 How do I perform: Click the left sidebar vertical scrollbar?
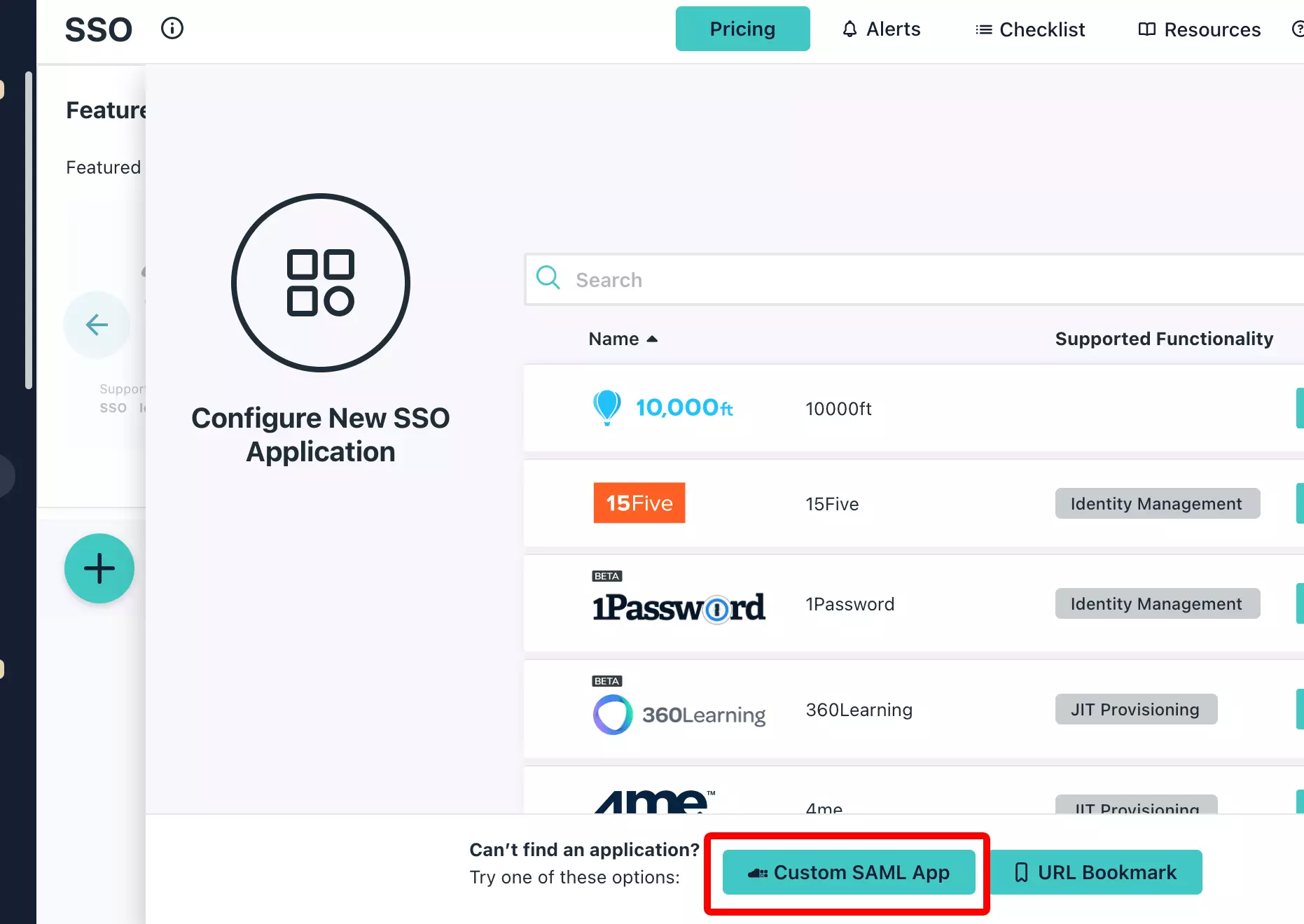click(29, 230)
